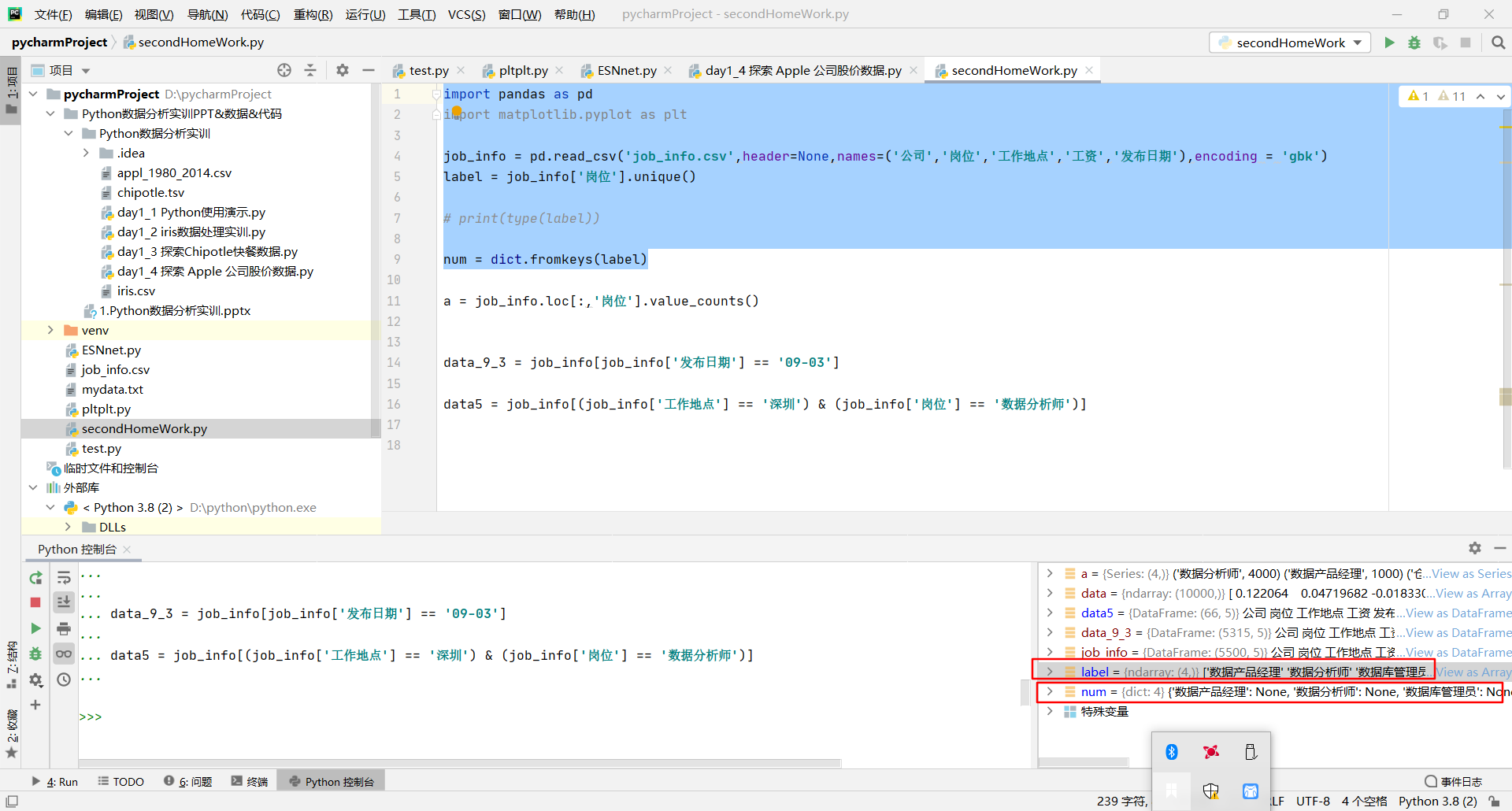This screenshot has width=1512, height=811.
Task: Close the pltplt.py tab
Action: coord(559,70)
